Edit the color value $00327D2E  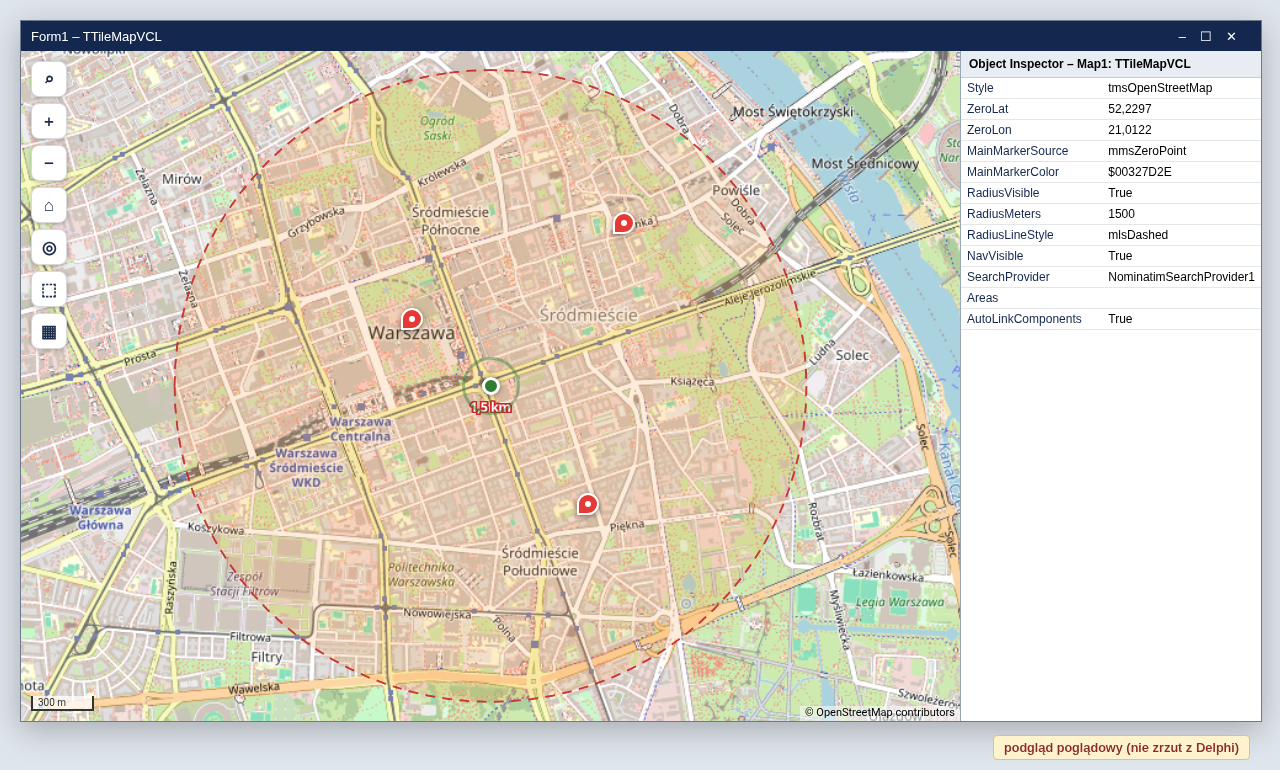[x=1140, y=172]
